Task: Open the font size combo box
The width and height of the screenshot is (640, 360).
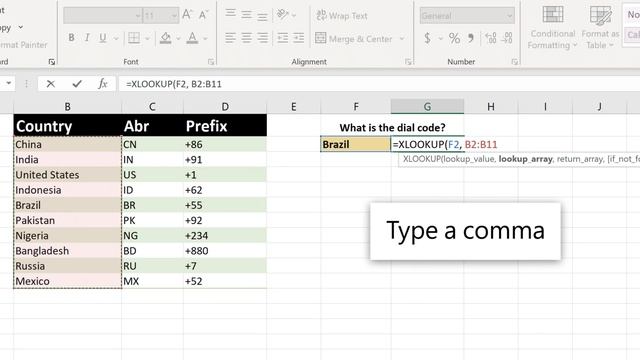Action: click(161, 16)
